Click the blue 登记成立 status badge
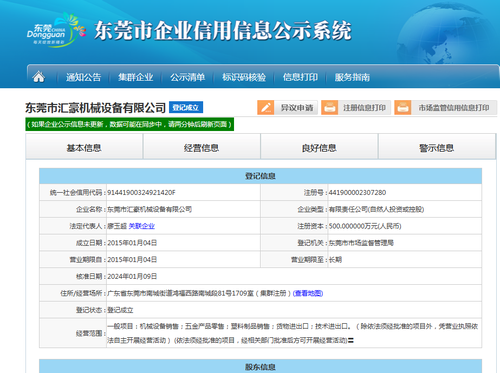This screenshot has width=500, height=373. coord(186,107)
